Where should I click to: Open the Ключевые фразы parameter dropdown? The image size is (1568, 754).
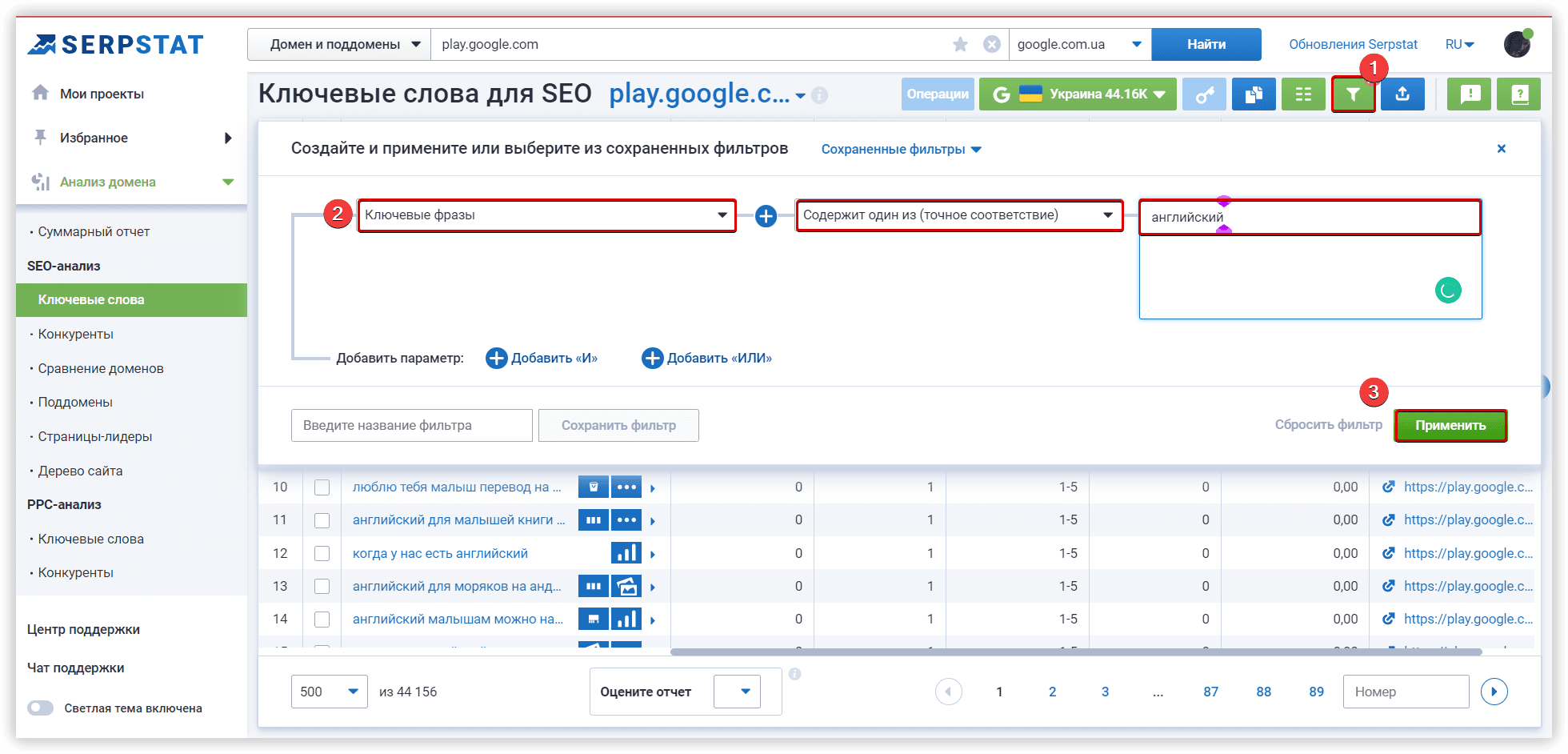tap(546, 215)
